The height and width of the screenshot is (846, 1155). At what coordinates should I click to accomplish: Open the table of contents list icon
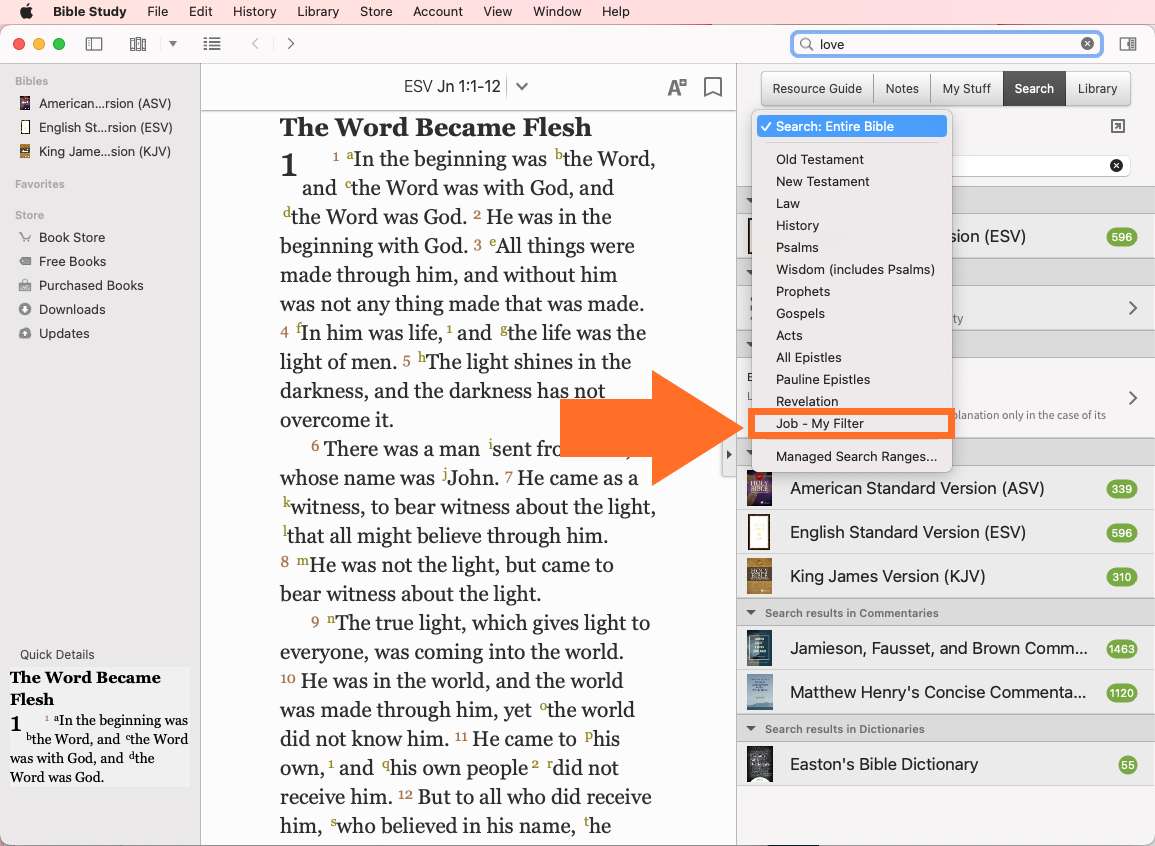[x=211, y=44]
